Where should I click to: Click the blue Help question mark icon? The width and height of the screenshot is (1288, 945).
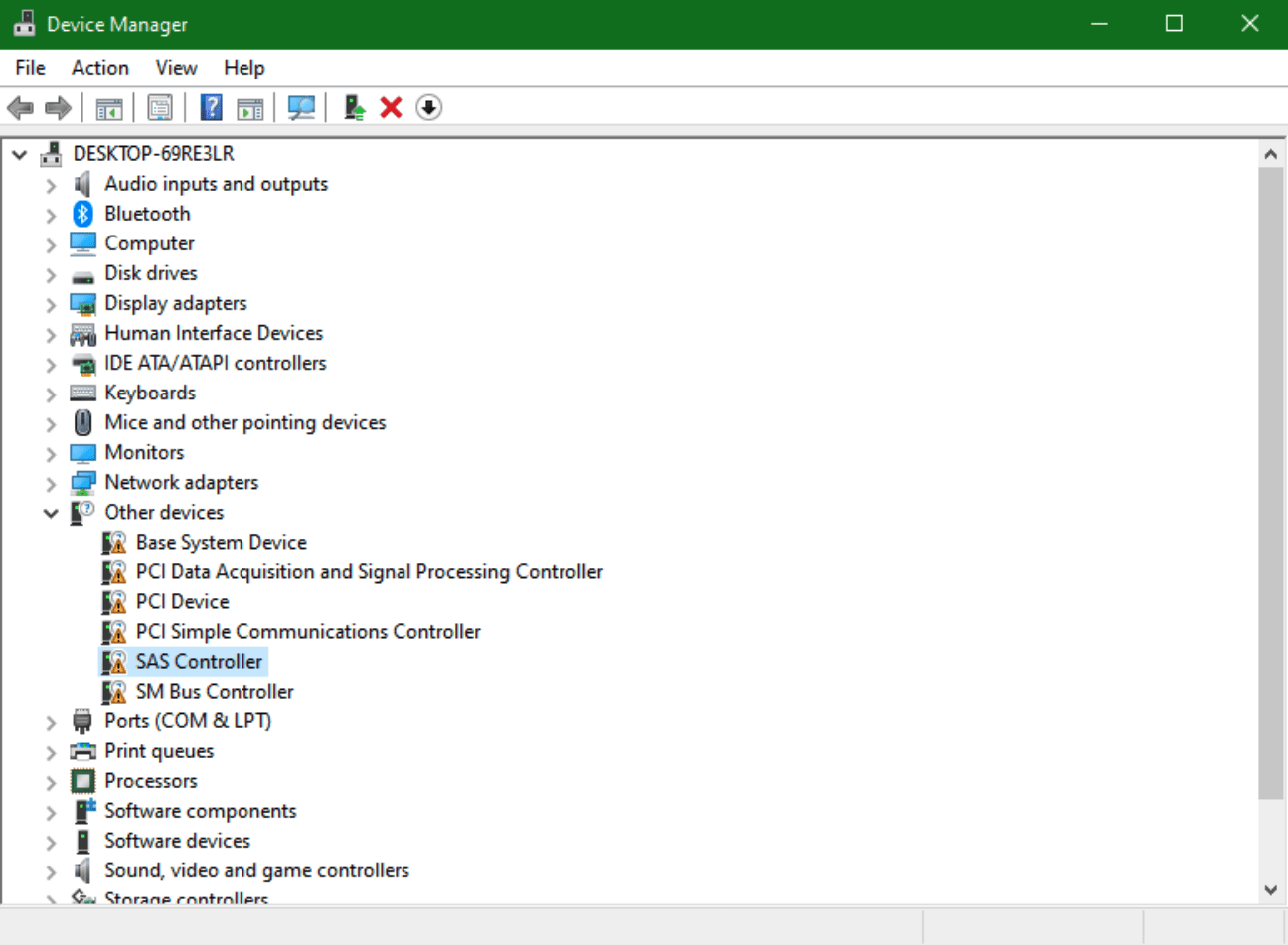coord(211,107)
